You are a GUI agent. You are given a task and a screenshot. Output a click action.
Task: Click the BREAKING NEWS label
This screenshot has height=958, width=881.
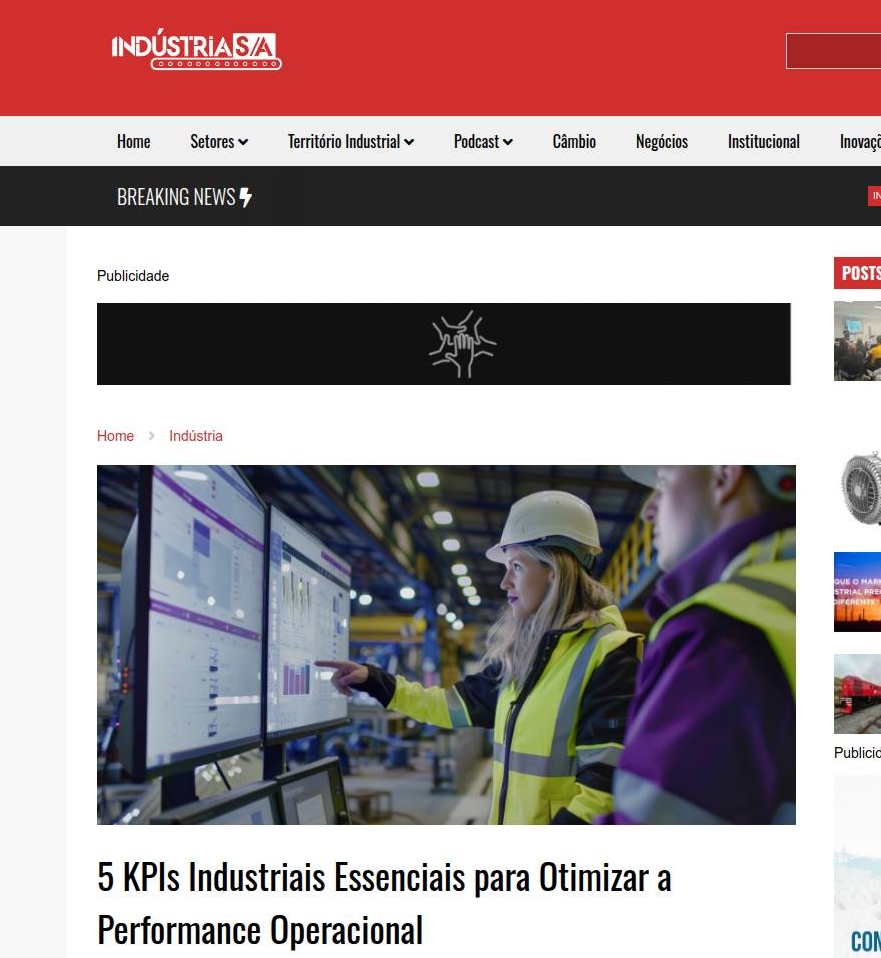[176, 197]
